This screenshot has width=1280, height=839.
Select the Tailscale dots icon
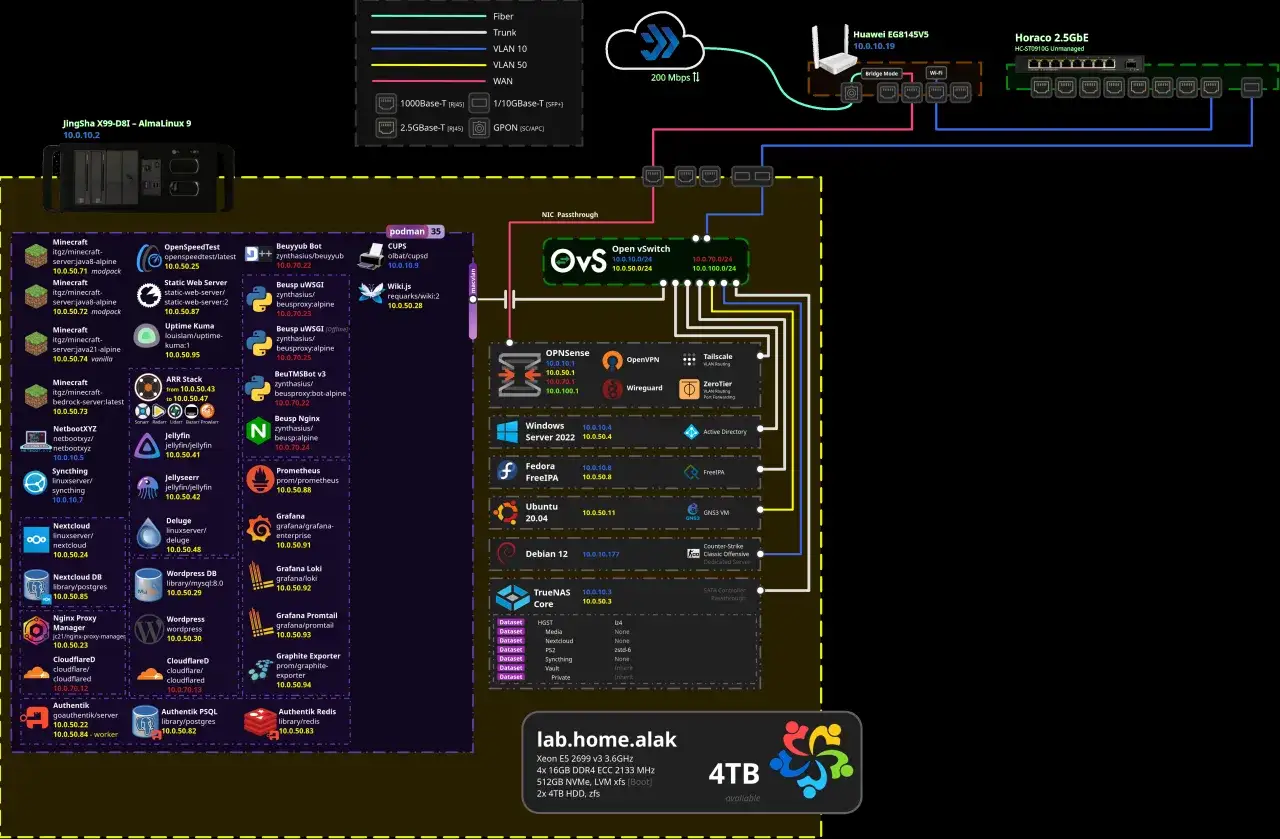690,360
